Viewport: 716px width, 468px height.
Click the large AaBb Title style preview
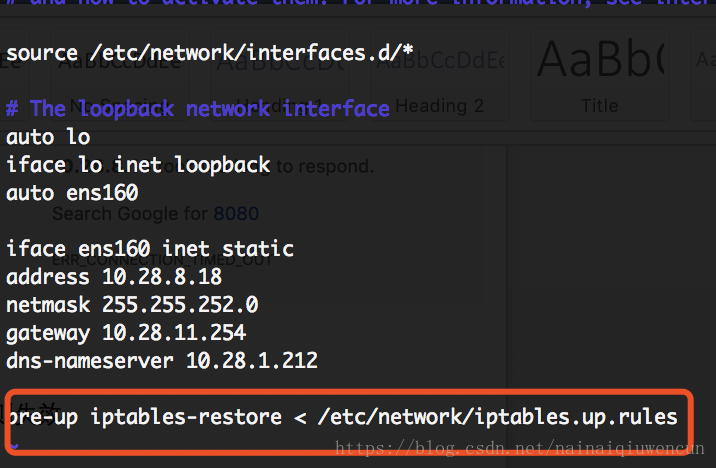click(x=599, y=62)
